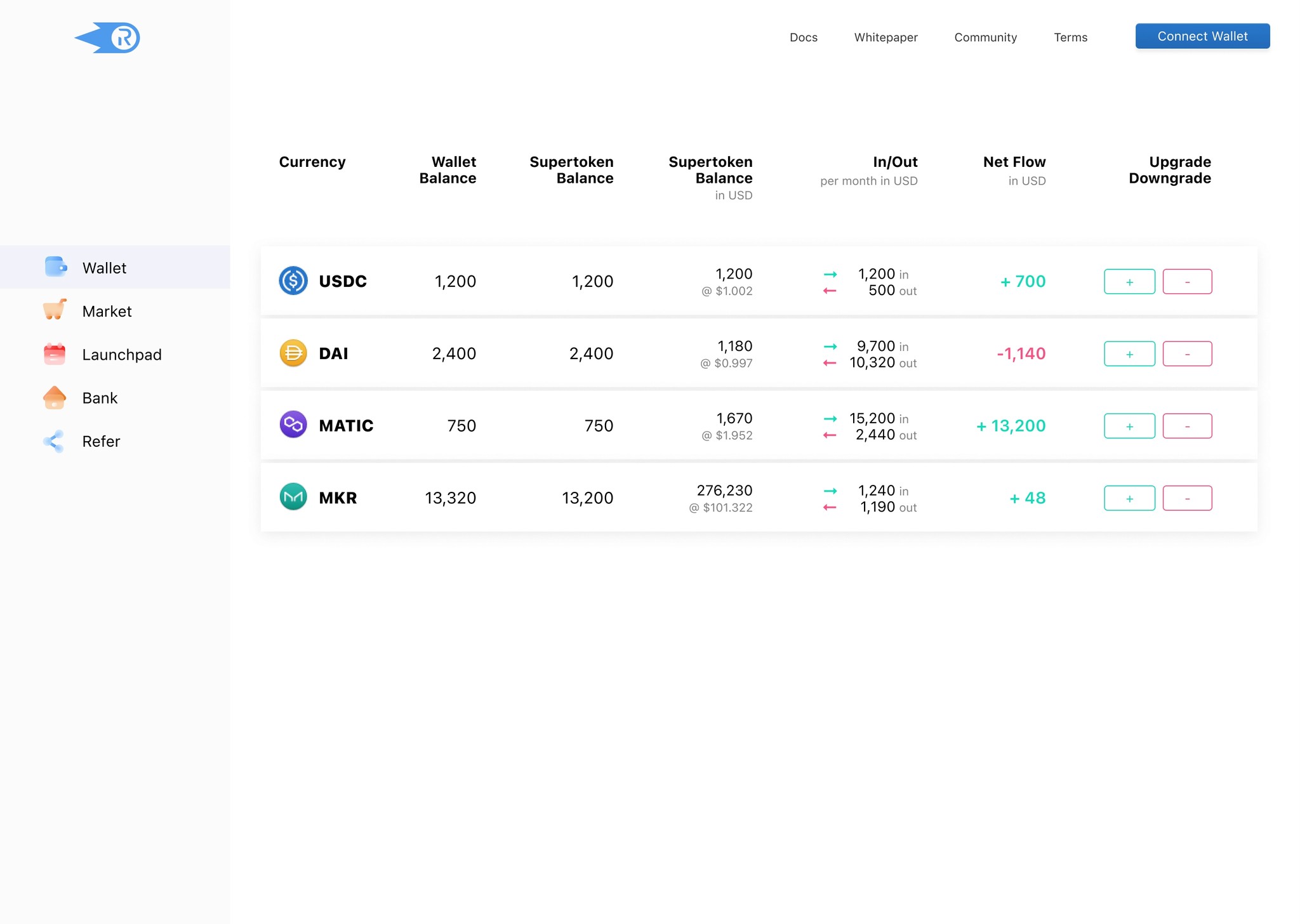1300x924 pixels.
Task: Click the Refer share icon
Action: (55, 441)
